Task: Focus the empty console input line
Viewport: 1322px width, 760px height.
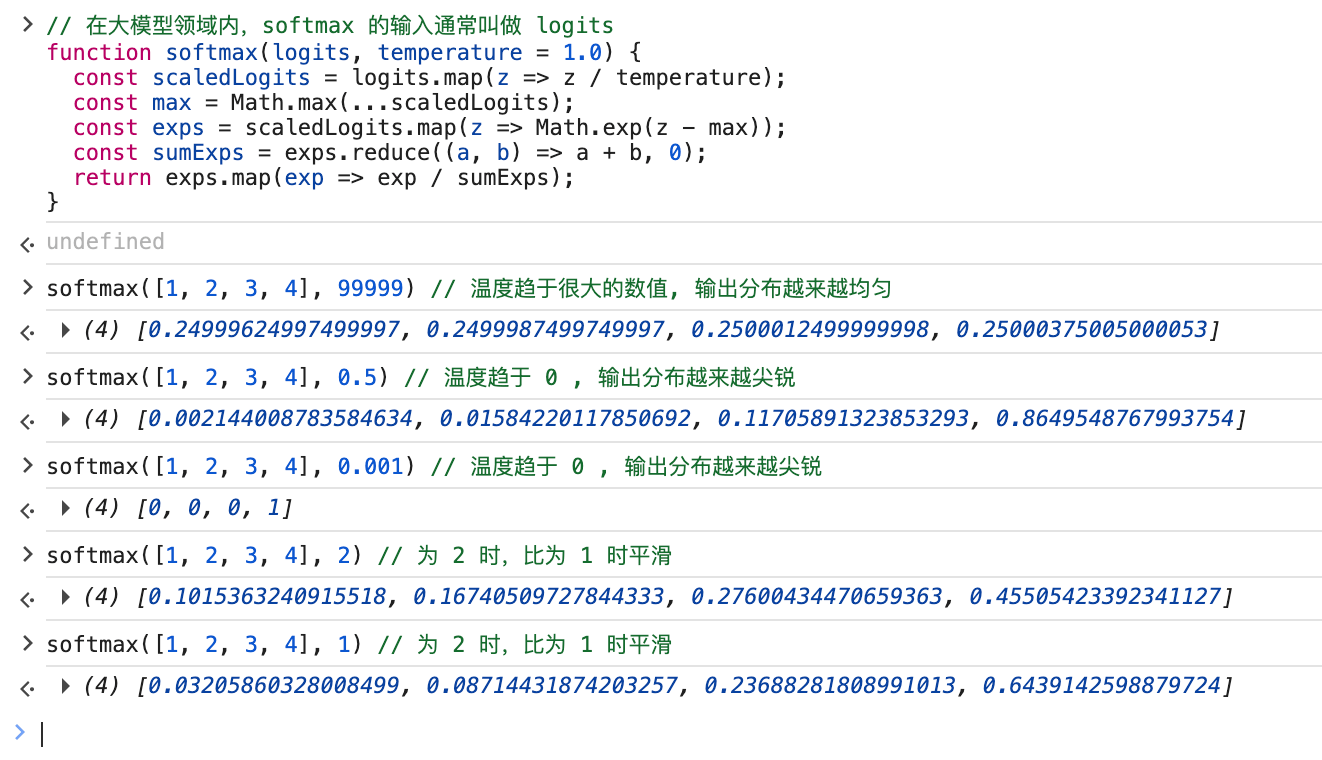Action: tap(600, 734)
